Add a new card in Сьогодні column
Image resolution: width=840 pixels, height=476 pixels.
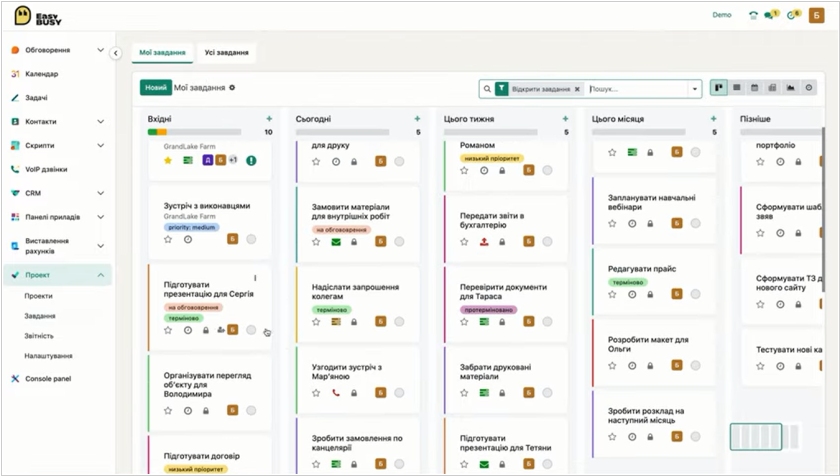417,118
